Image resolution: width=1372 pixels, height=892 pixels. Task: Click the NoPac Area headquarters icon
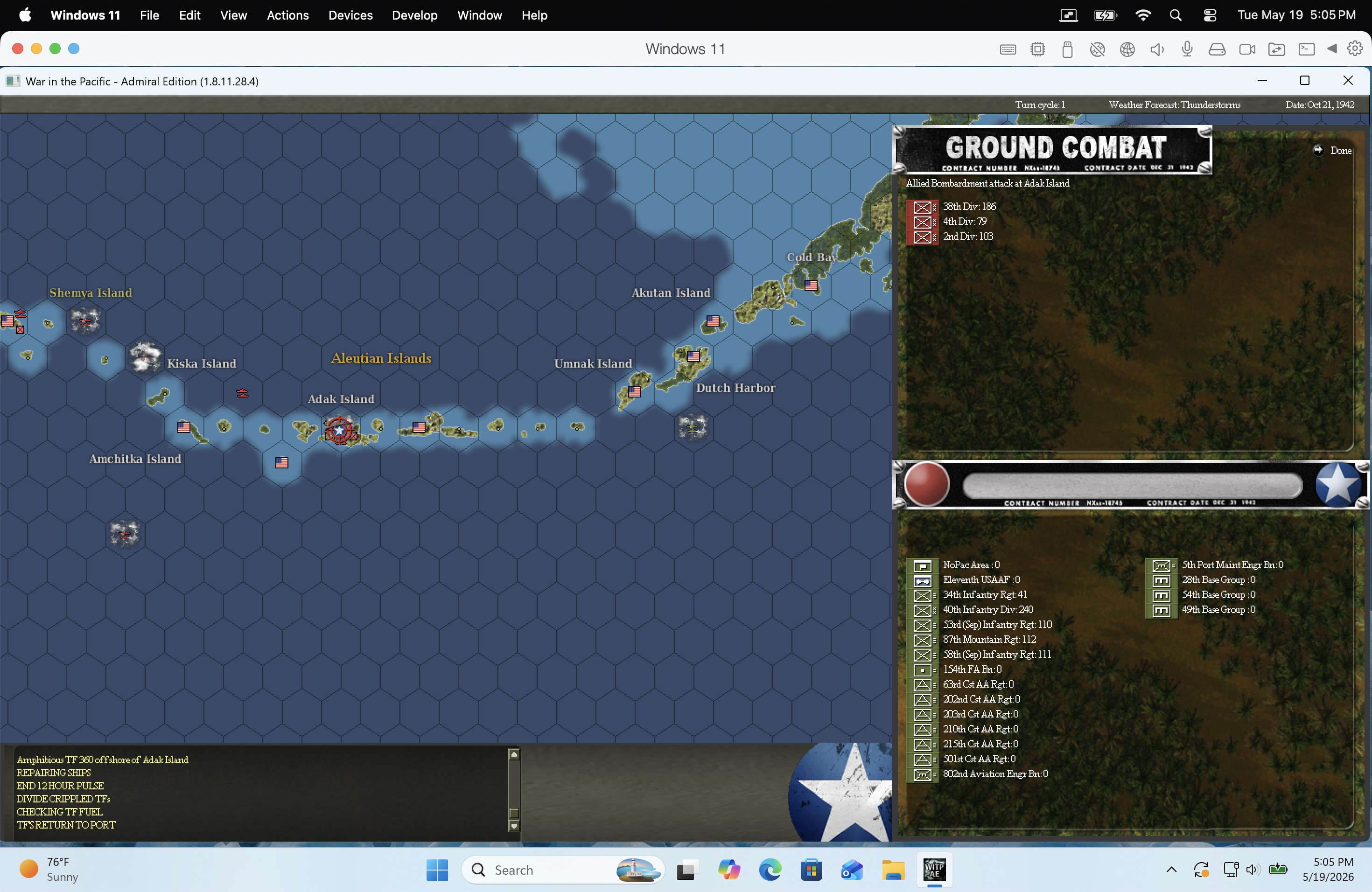[x=922, y=566]
